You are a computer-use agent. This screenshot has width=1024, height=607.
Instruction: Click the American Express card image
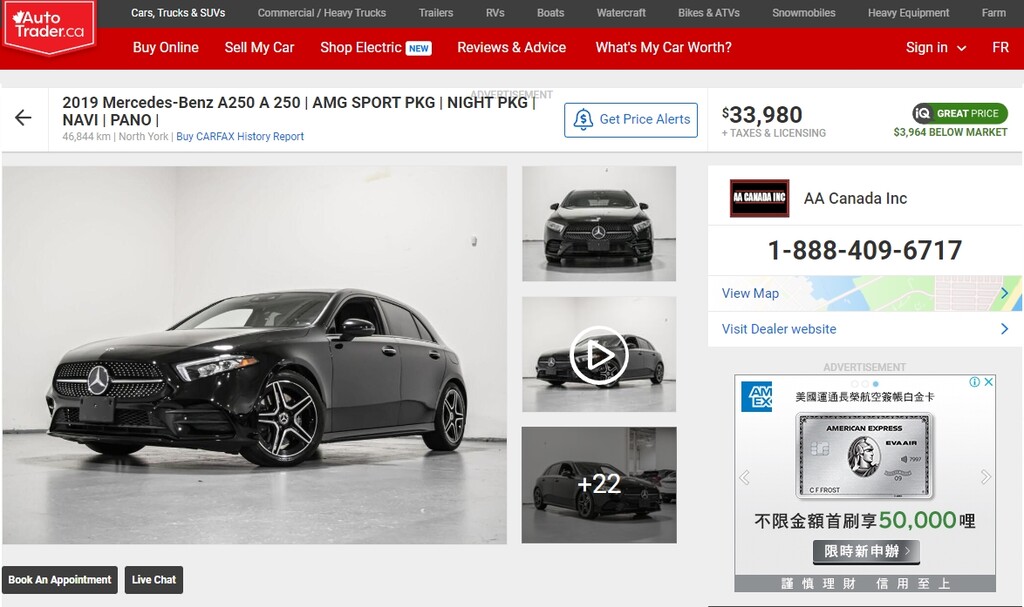click(865, 455)
